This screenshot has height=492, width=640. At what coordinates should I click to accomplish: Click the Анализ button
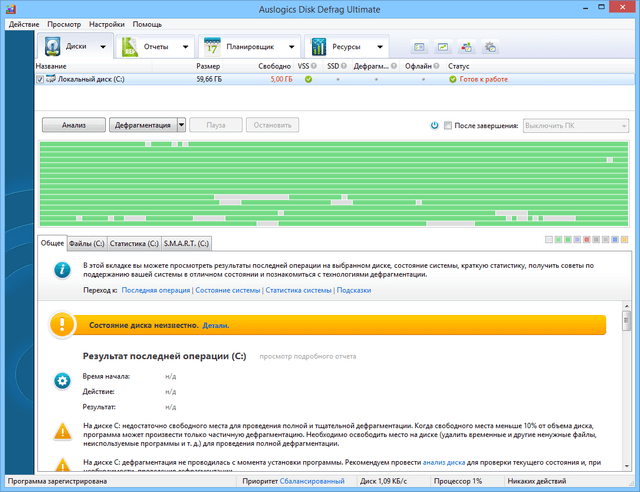(x=73, y=125)
